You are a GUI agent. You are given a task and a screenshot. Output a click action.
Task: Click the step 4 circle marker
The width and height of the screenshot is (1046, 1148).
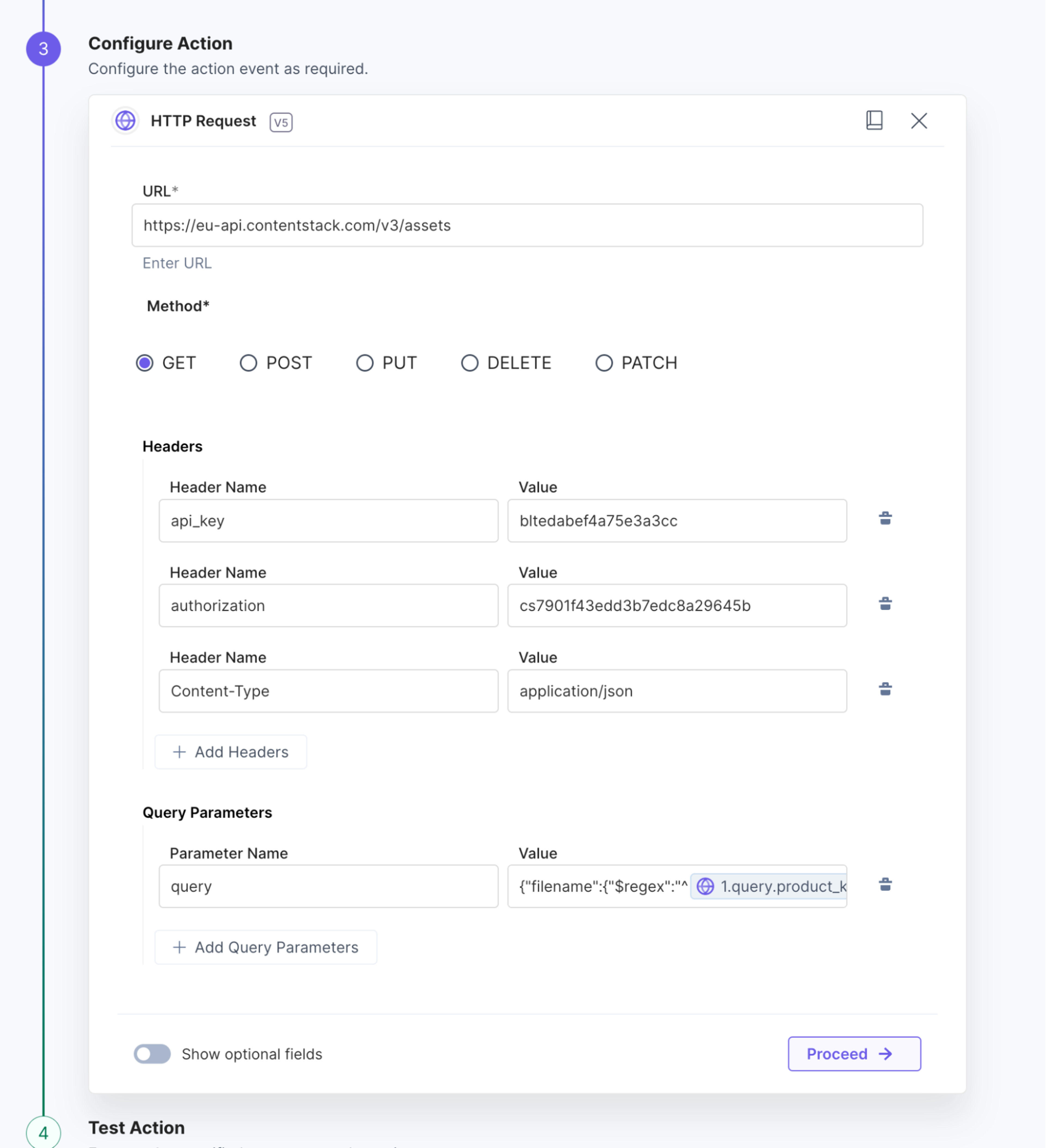[43, 1133]
